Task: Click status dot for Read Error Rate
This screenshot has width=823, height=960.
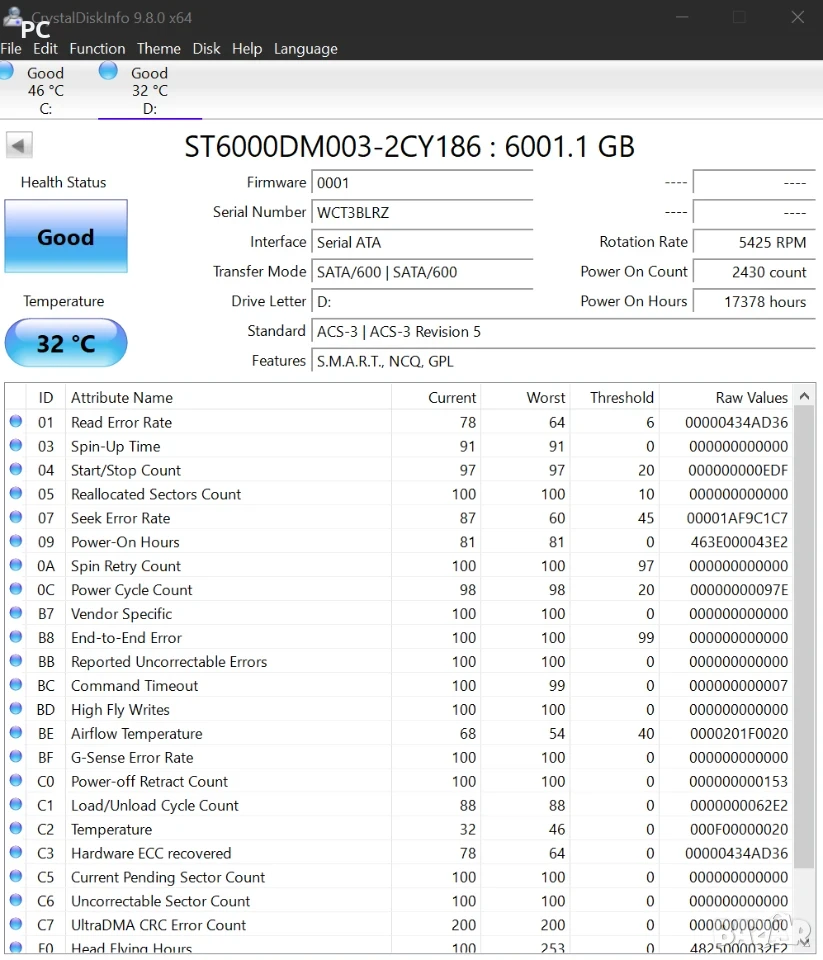Action: pos(16,421)
